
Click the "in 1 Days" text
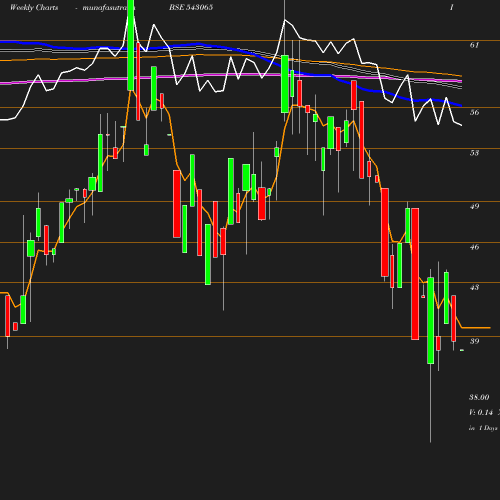tap(483, 428)
